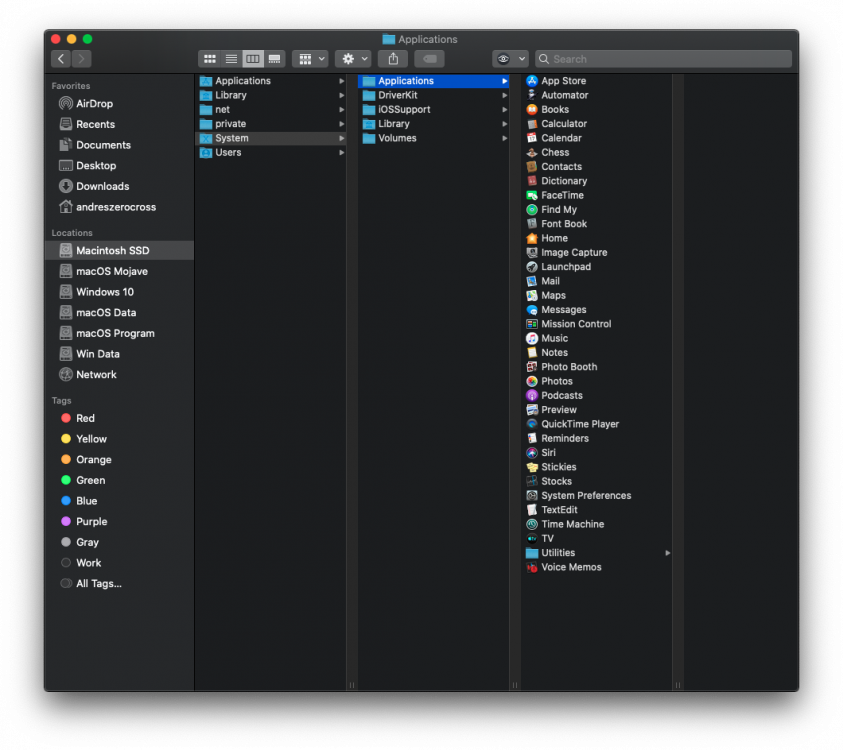Expand the Utilities folder arrow
Viewport: 843px width, 750px height.
coord(667,553)
